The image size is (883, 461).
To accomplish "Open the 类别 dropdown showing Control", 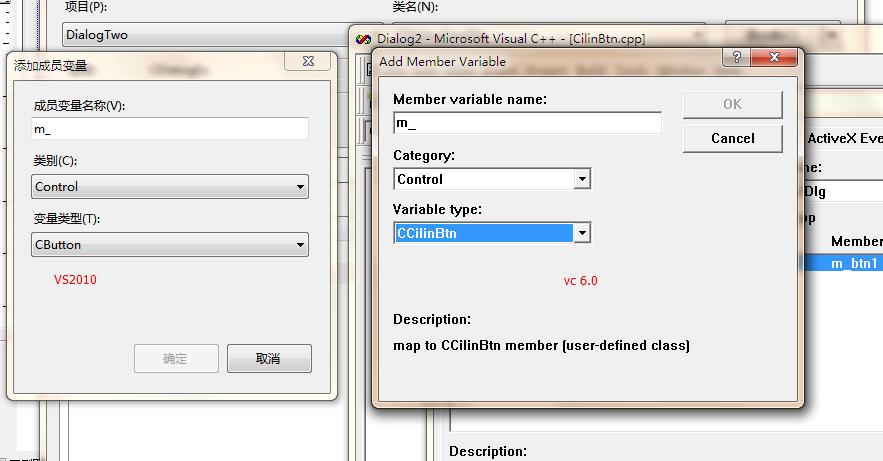I will coord(170,186).
